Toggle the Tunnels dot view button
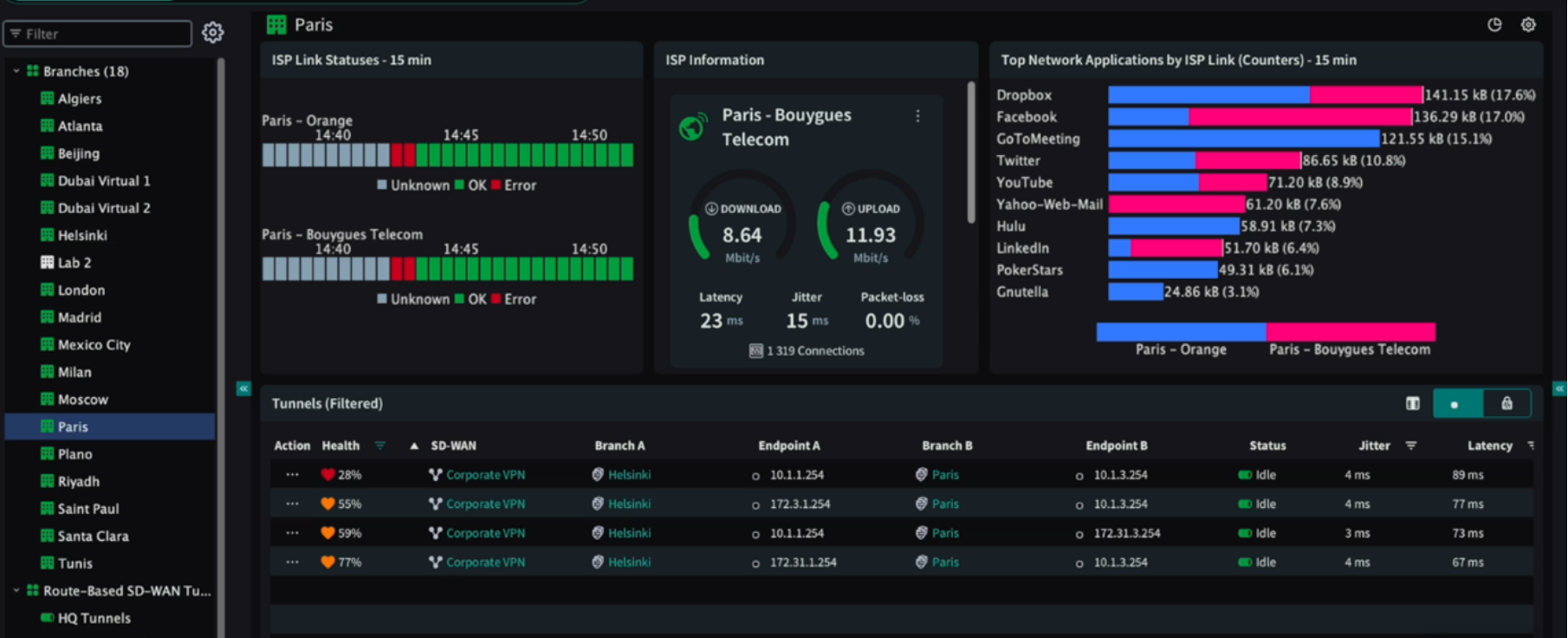The height and width of the screenshot is (638, 1568). (1457, 403)
